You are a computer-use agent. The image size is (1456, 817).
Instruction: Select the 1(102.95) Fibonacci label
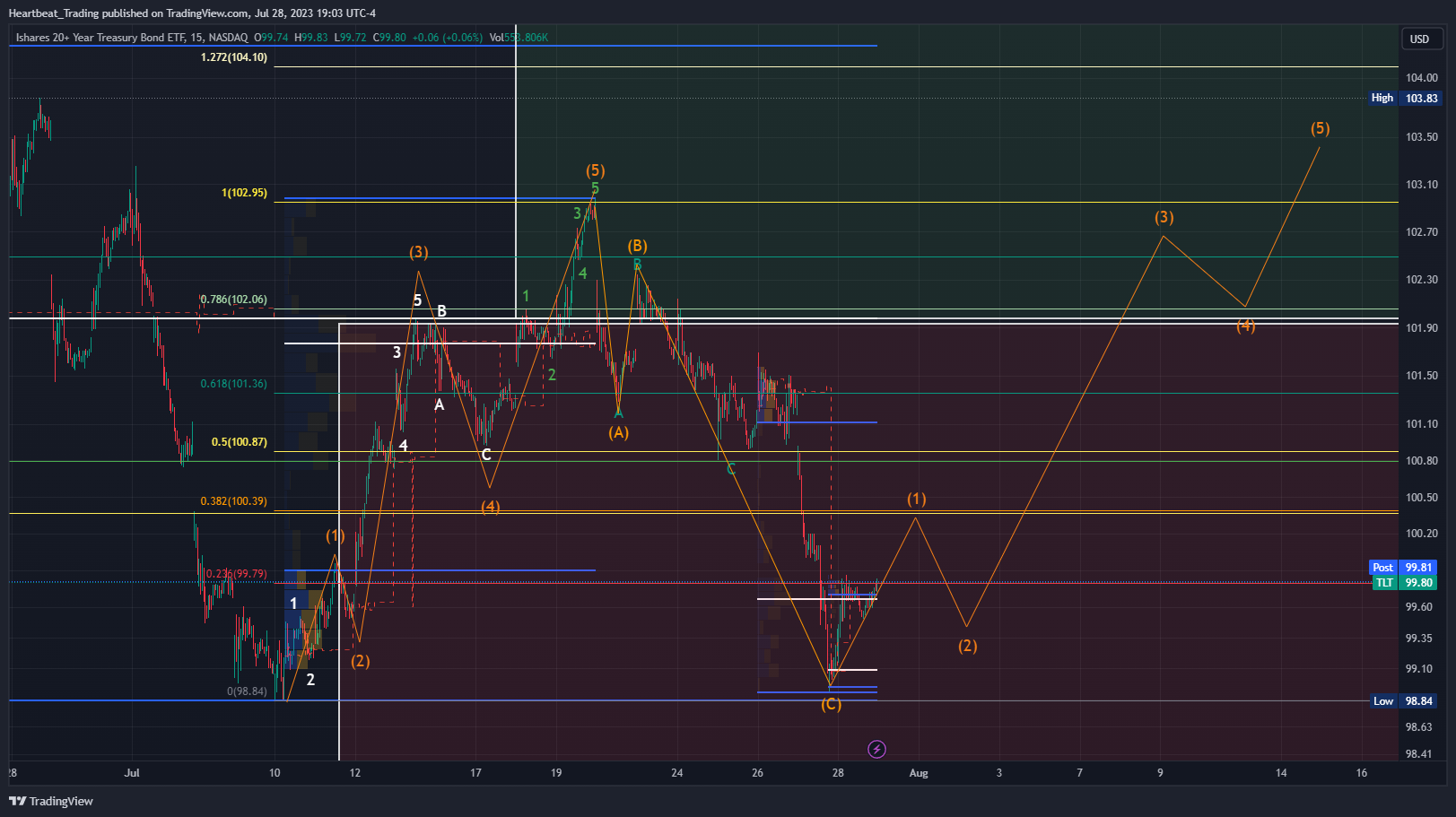pos(244,193)
